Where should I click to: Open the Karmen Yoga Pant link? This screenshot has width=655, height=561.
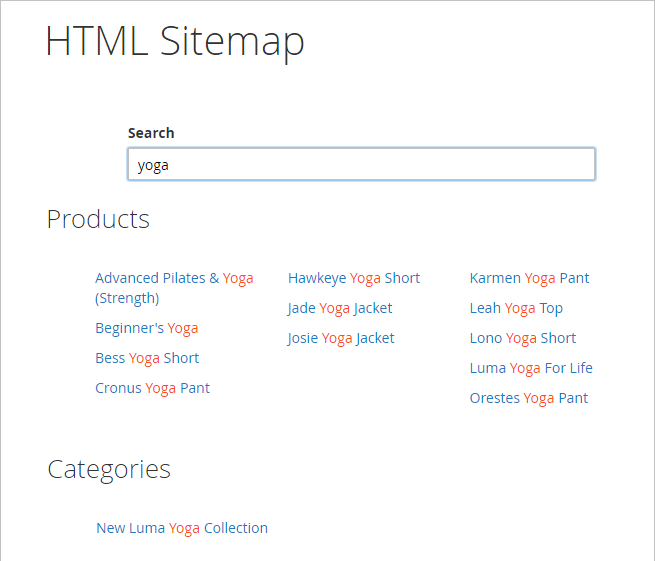point(529,278)
